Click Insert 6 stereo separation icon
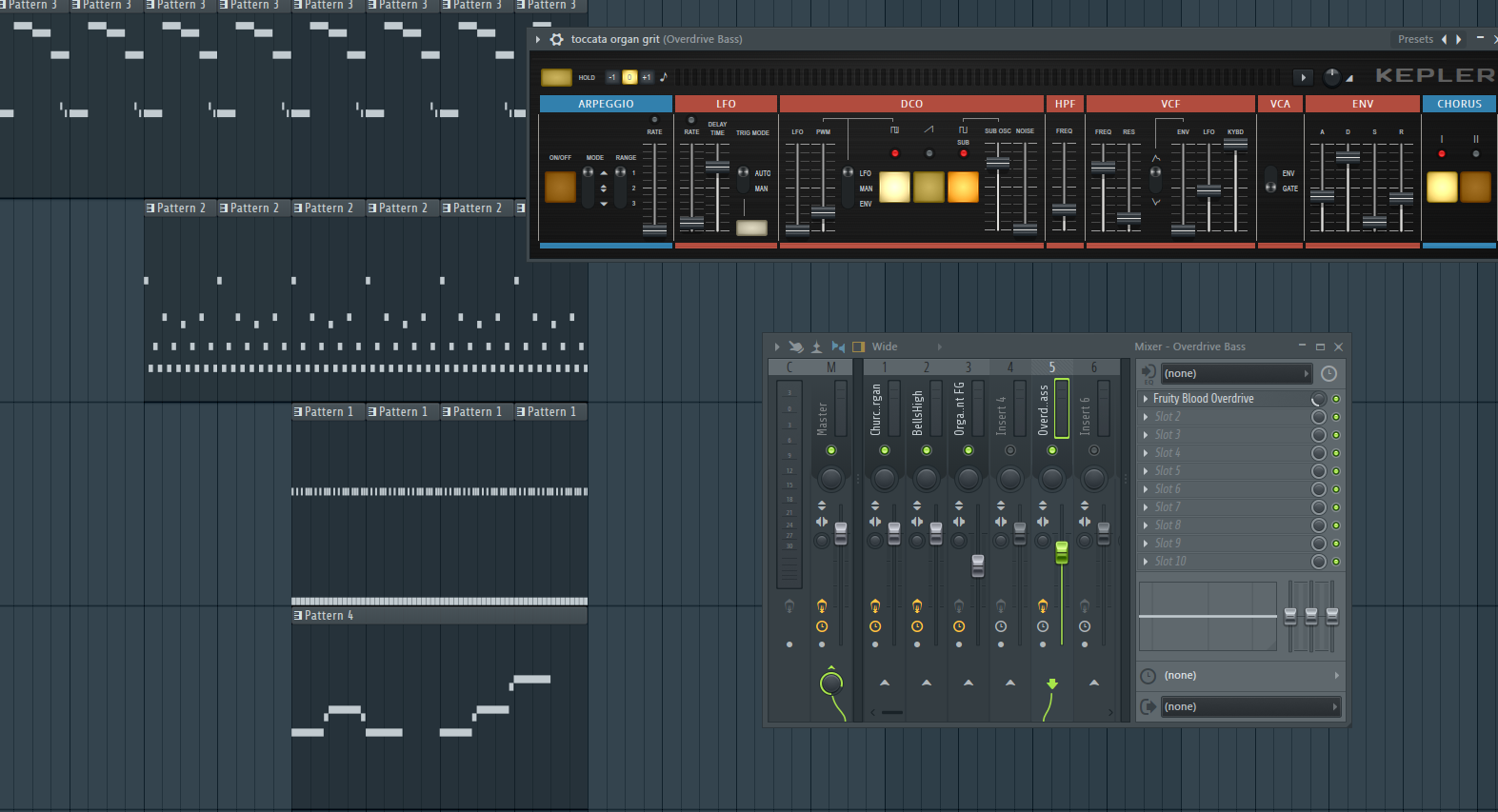The image size is (1498, 812). (1085, 522)
